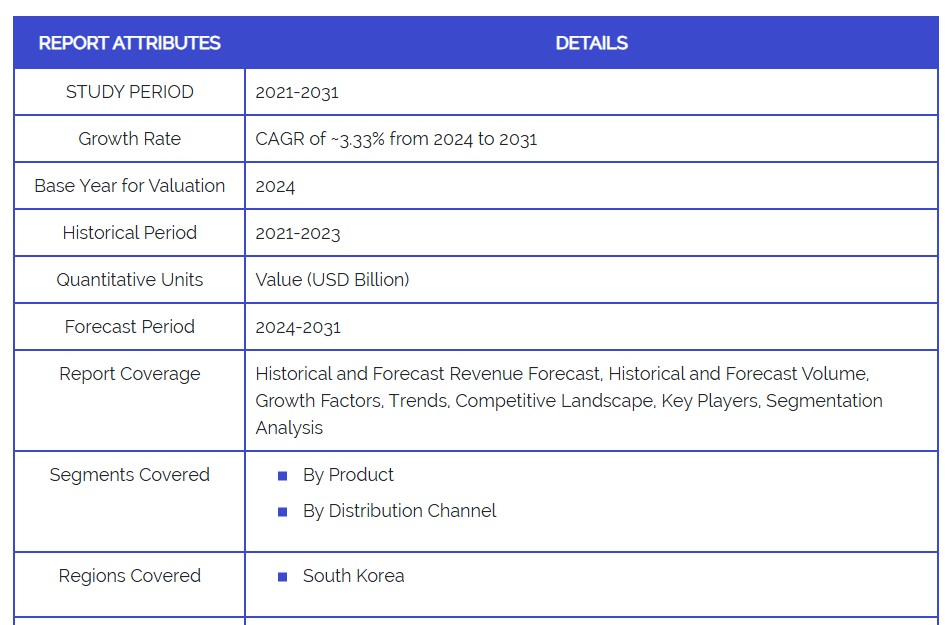The width and height of the screenshot is (945, 625).
Task: Click the Segments Covered row label
Action: pos(129,475)
